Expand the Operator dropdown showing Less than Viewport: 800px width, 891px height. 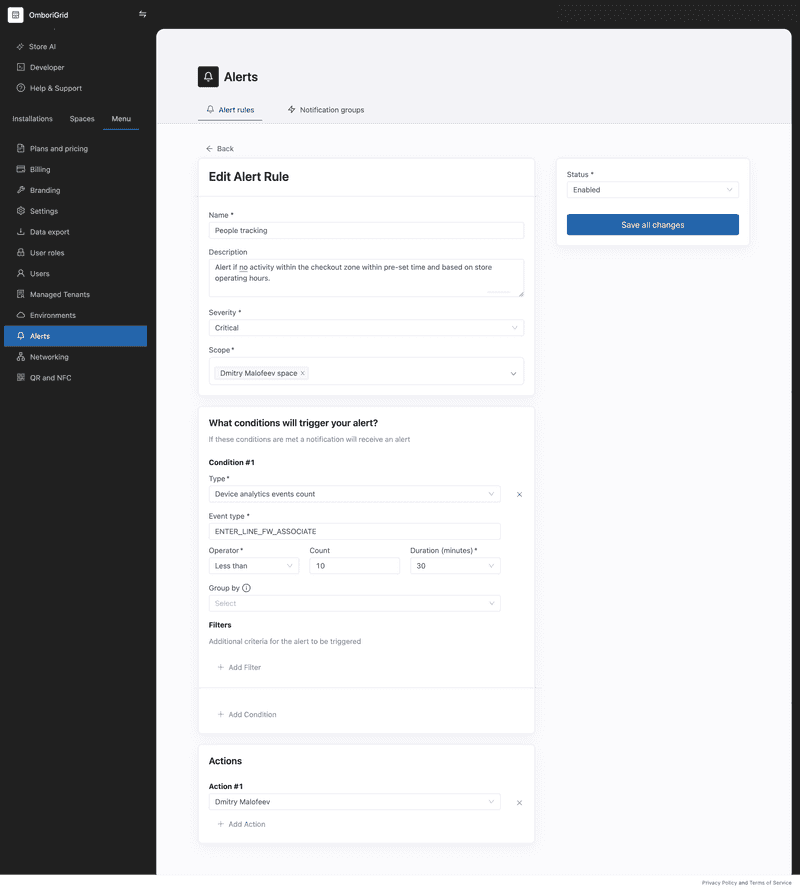pyautogui.click(x=253, y=565)
